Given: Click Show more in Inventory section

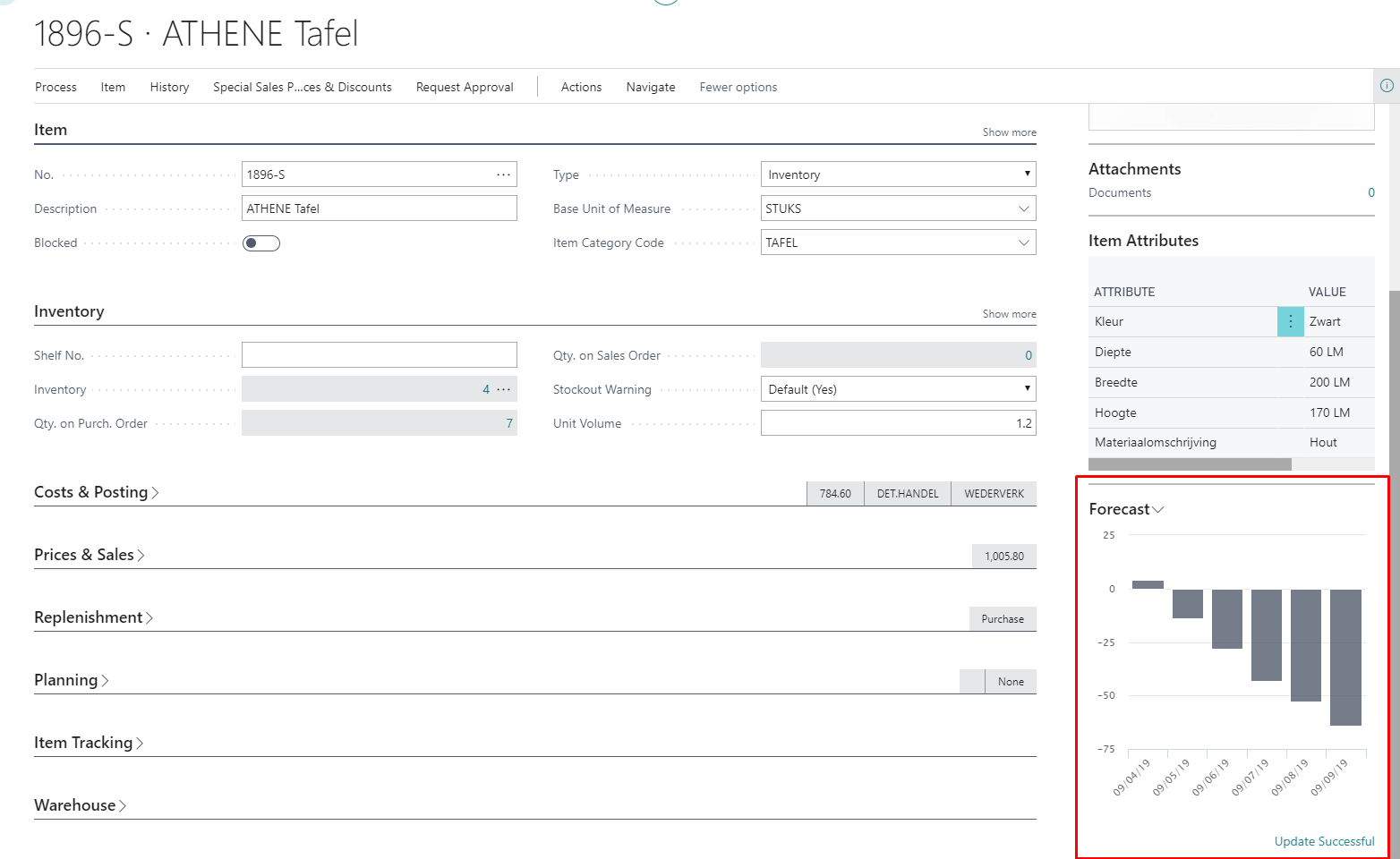Looking at the screenshot, I should [1009, 314].
